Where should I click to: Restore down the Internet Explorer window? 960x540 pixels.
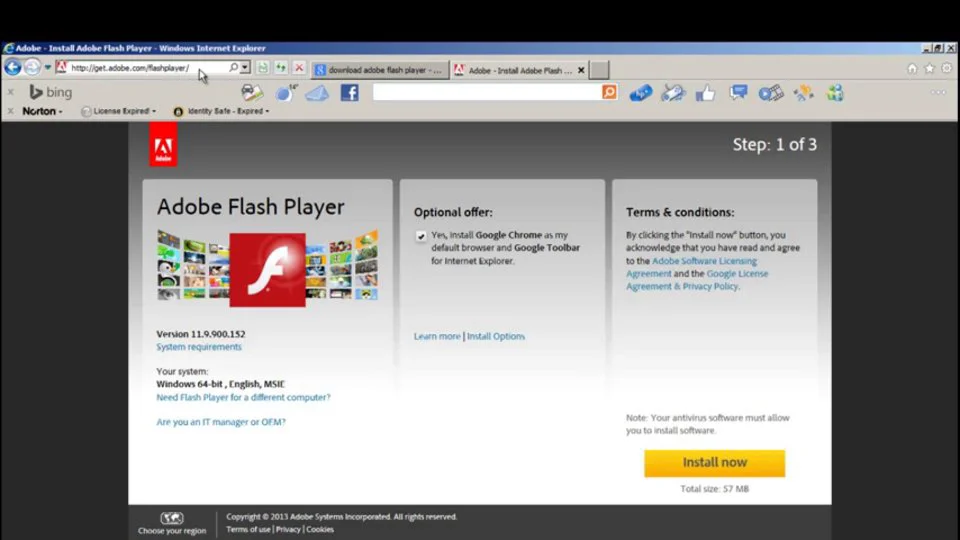point(938,48)
